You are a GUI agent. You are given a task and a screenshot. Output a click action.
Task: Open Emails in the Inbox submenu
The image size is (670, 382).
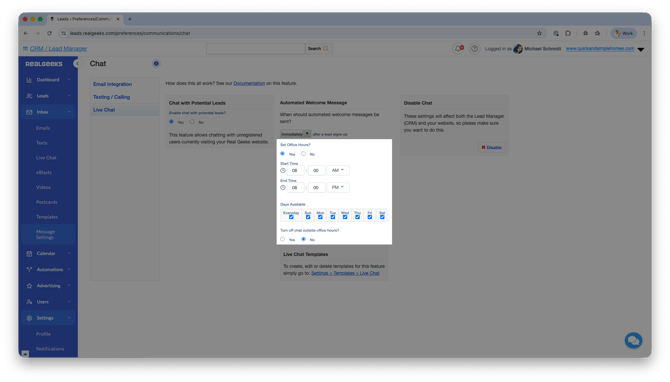[x=43, y=128]
